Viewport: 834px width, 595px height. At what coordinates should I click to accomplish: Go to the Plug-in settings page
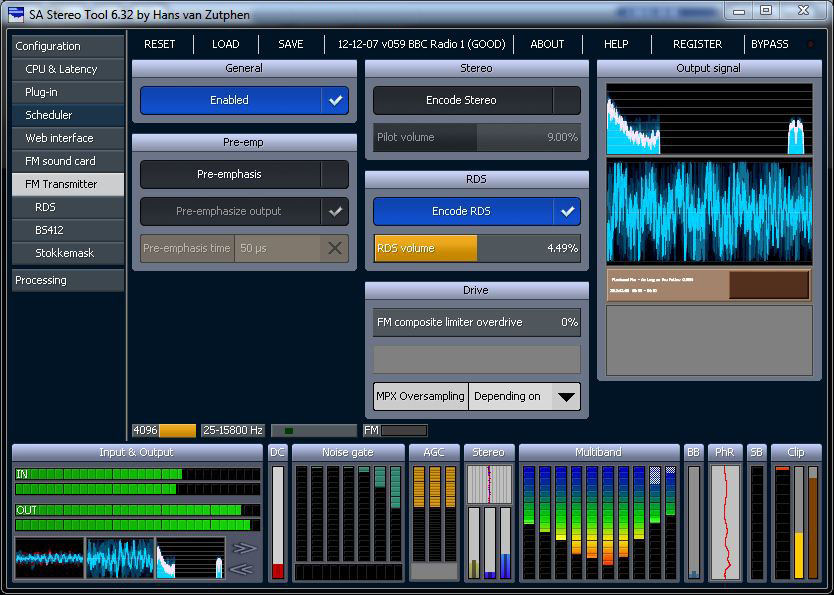coord(68,92)
